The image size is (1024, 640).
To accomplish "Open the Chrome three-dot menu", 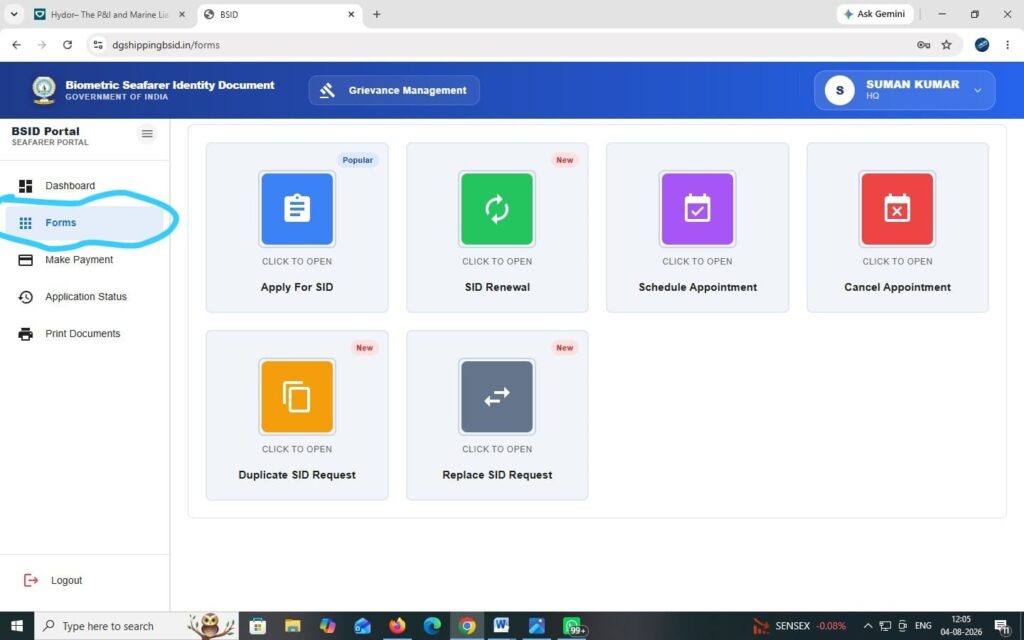I will click(1008, 45).
